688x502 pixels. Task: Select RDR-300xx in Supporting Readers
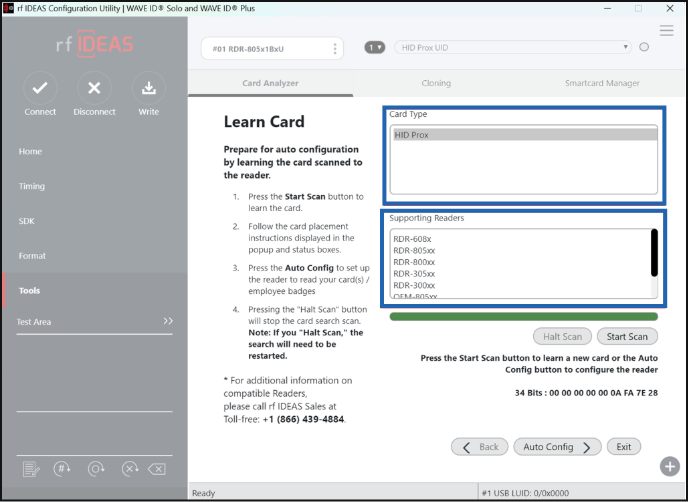(x=414, y=285)
